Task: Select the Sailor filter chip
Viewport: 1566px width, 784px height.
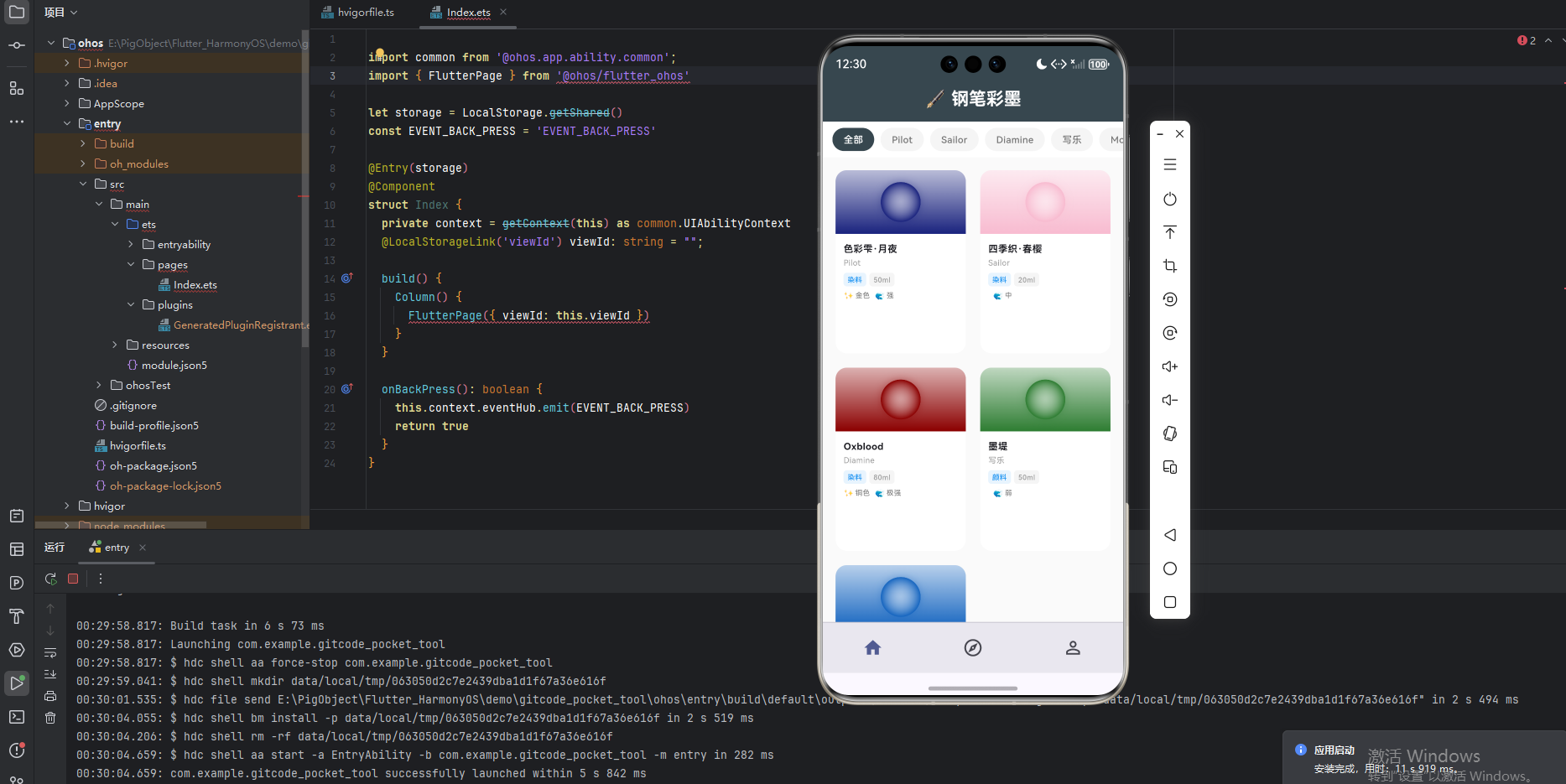Action: click(x=954, y=139)
